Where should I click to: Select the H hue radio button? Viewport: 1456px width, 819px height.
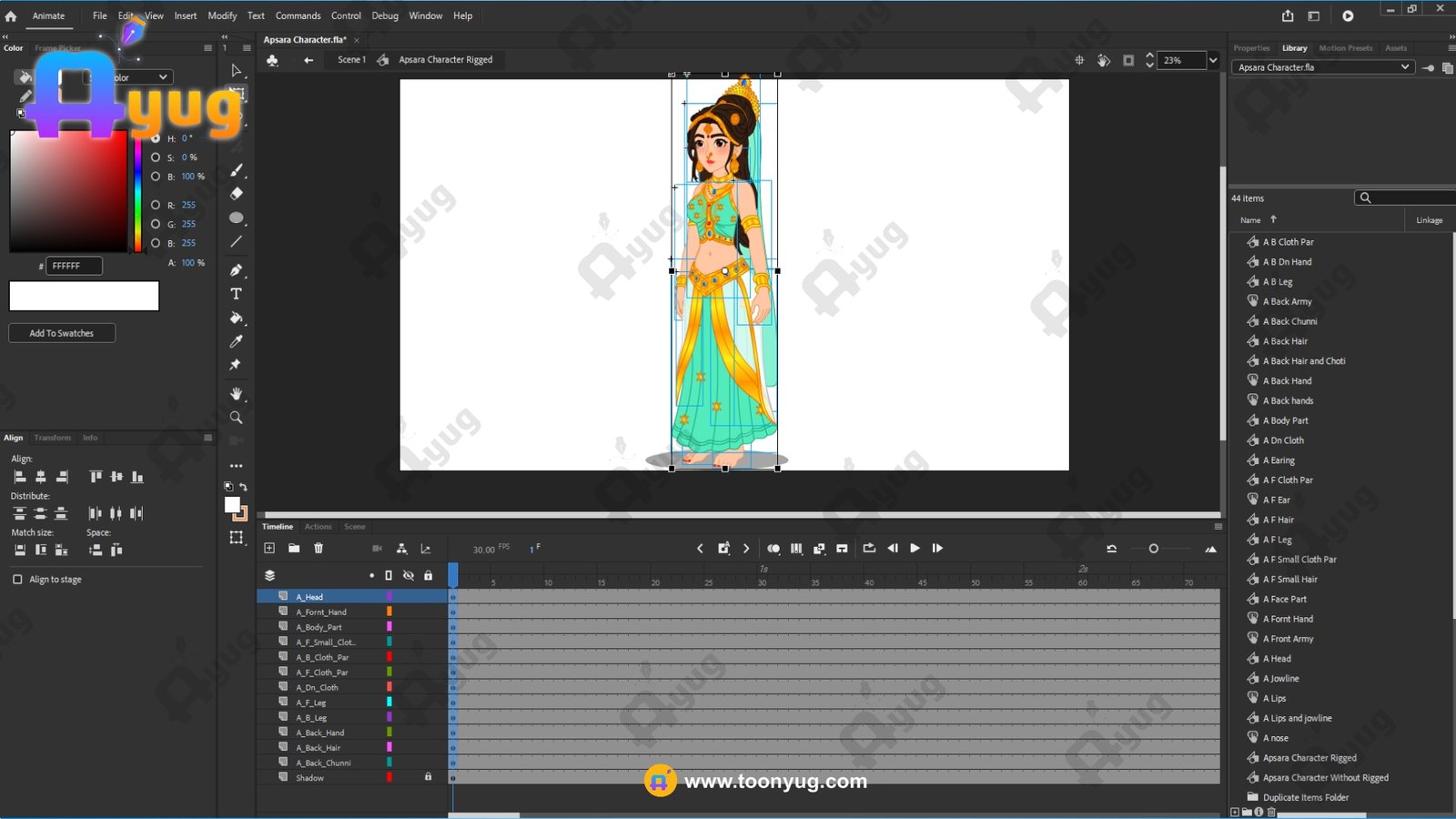coord(156,138)
